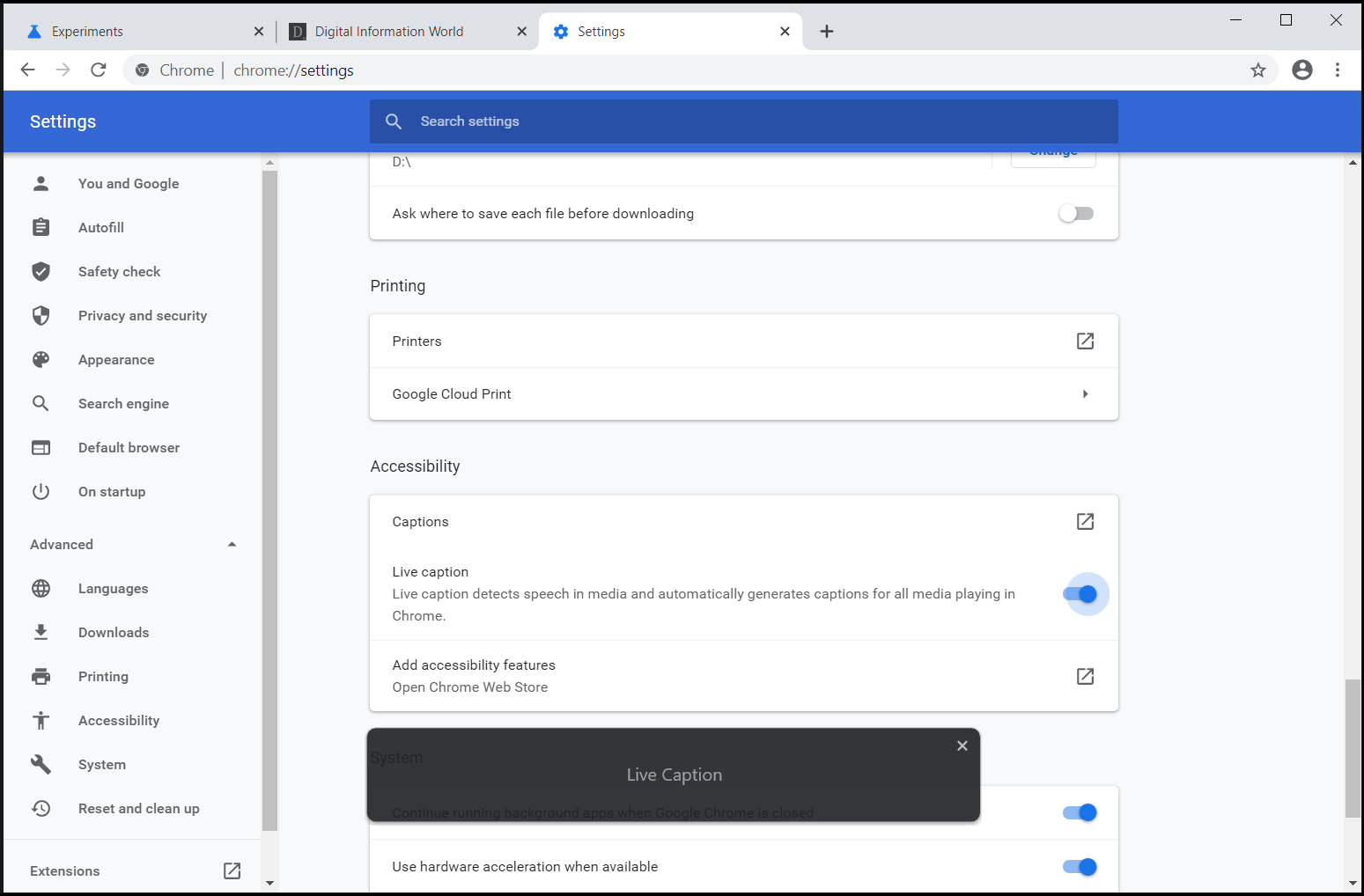This screenshot has width=1364, height=896.
Task: Click the Autofill clipboard icon
Action: click(x=41, y=227)
